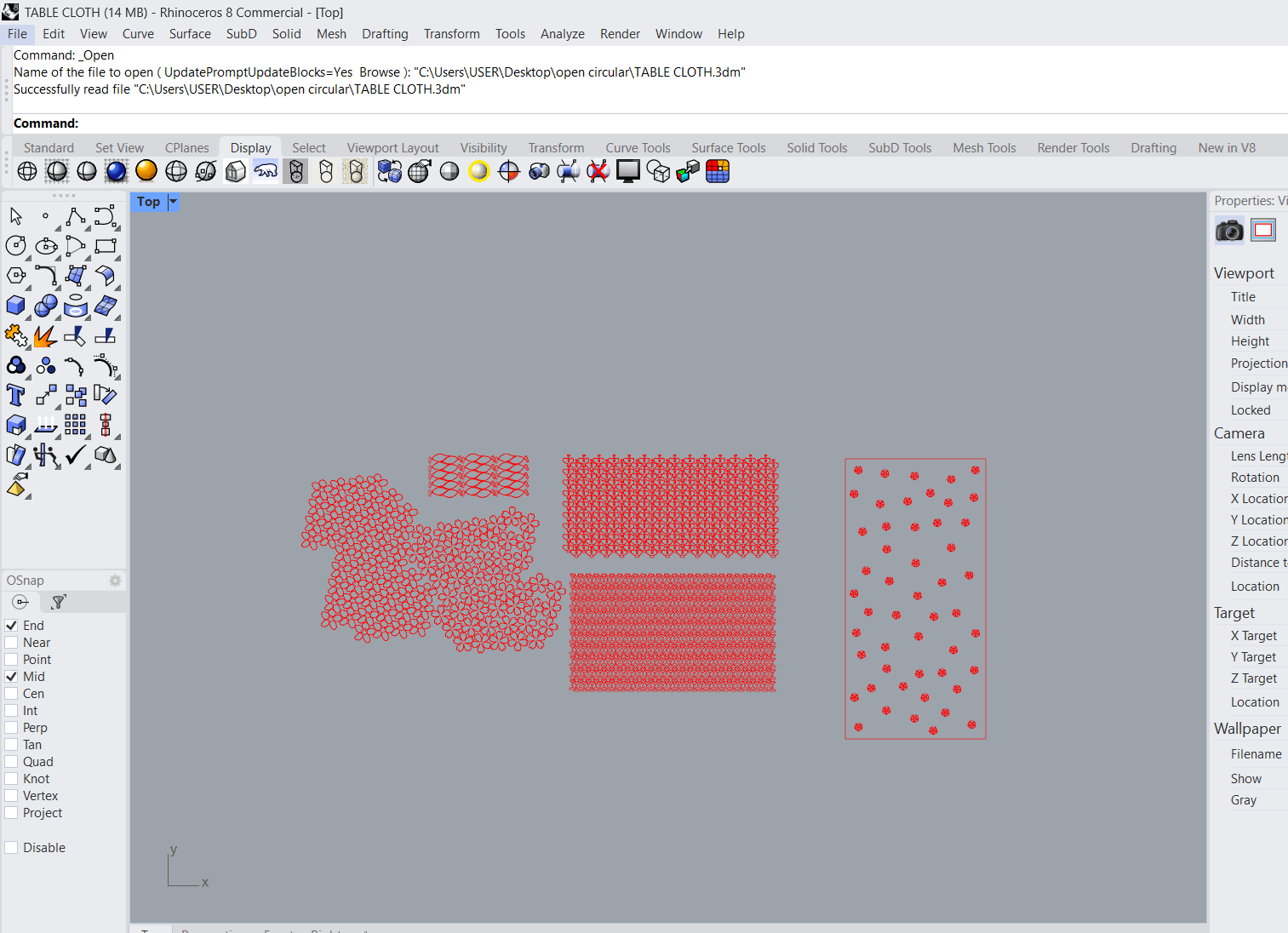1288x933 pixels.
Task: Select the Text object tool
Action: [x=16, y=395]
